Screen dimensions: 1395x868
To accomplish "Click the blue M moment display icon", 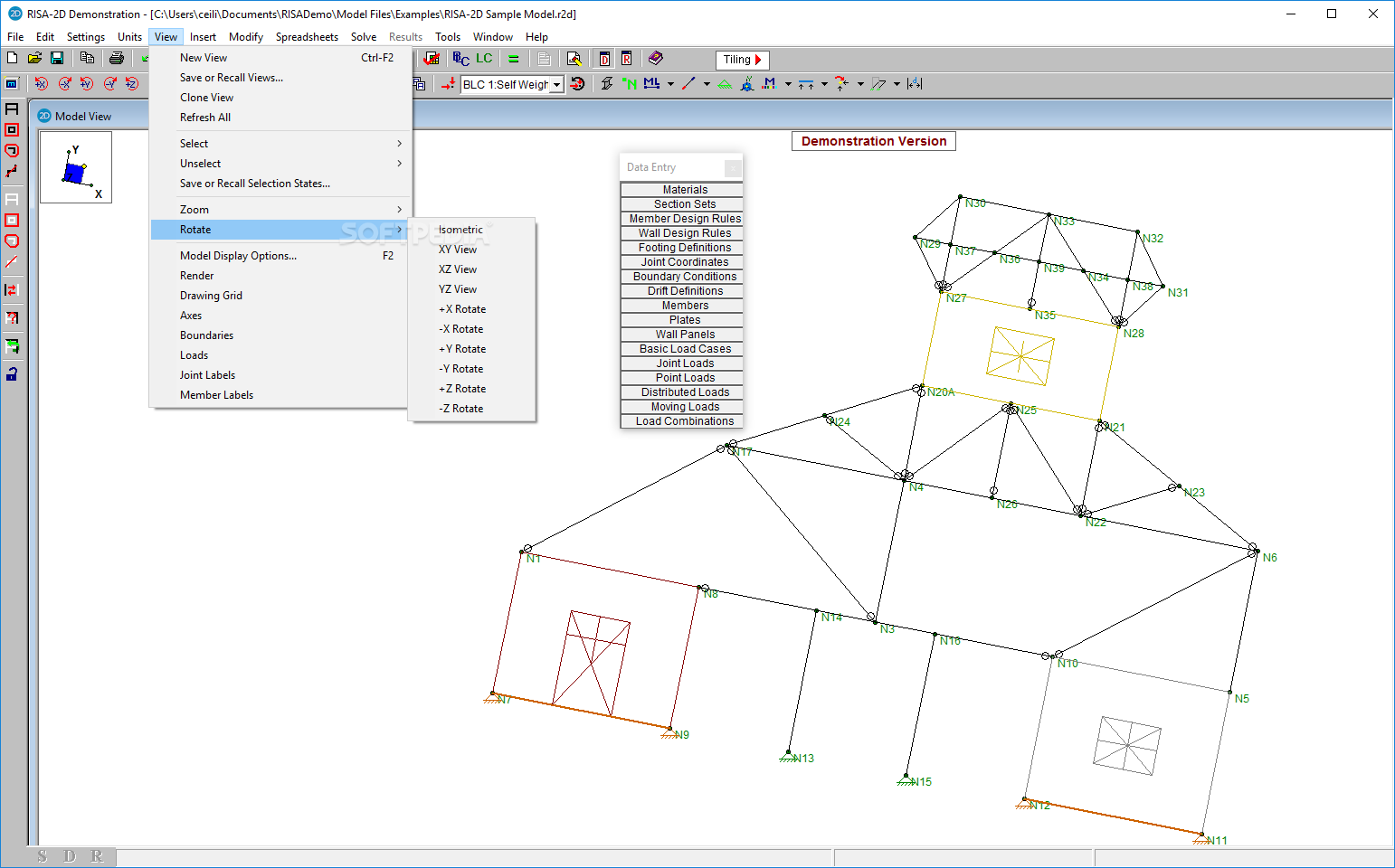I will point(769,84).
